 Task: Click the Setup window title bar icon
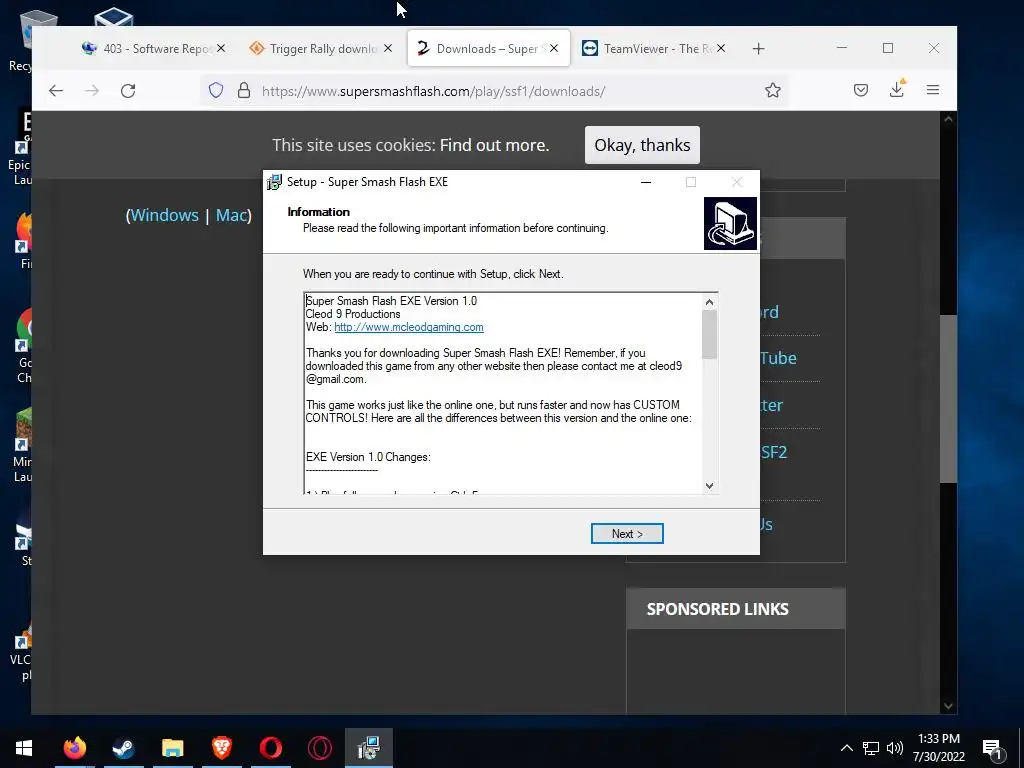[x=275, y=182]
